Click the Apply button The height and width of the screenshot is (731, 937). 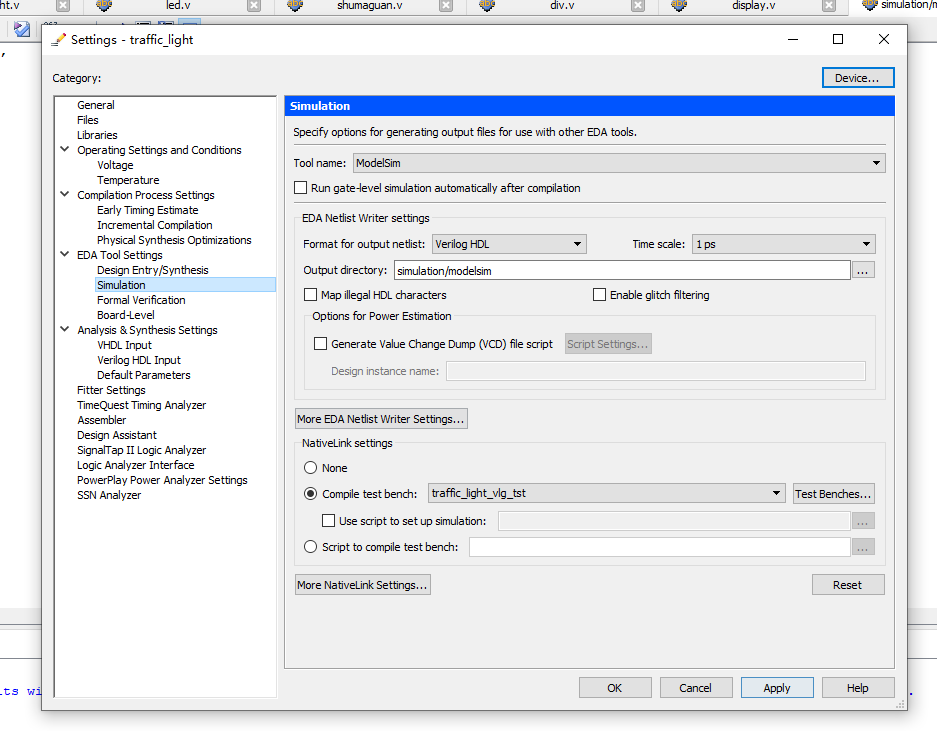pos(777,688)
